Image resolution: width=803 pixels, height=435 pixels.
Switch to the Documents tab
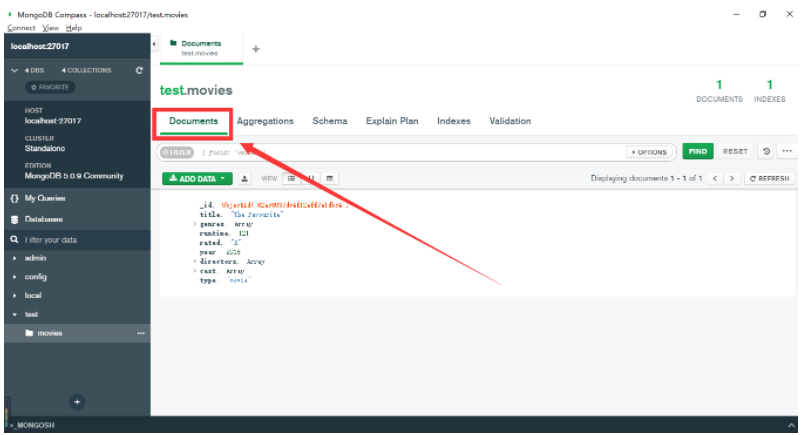tap(194, 121)
